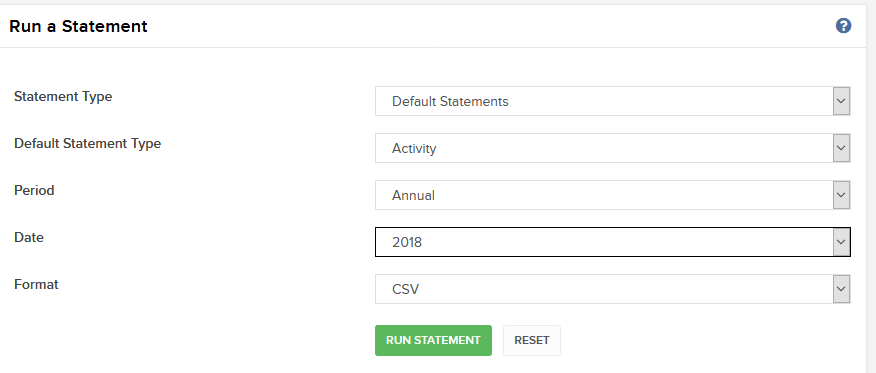Image resolution: width=876 pixels, height=373 pixels.
Task: Select the CSV format field
Action: (x=612, y=289)
